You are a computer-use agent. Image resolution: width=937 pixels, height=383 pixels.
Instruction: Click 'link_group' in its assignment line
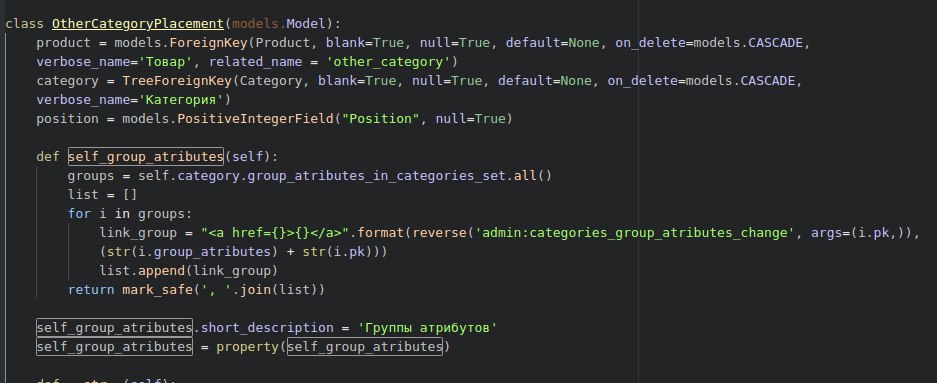click(138, 233)
